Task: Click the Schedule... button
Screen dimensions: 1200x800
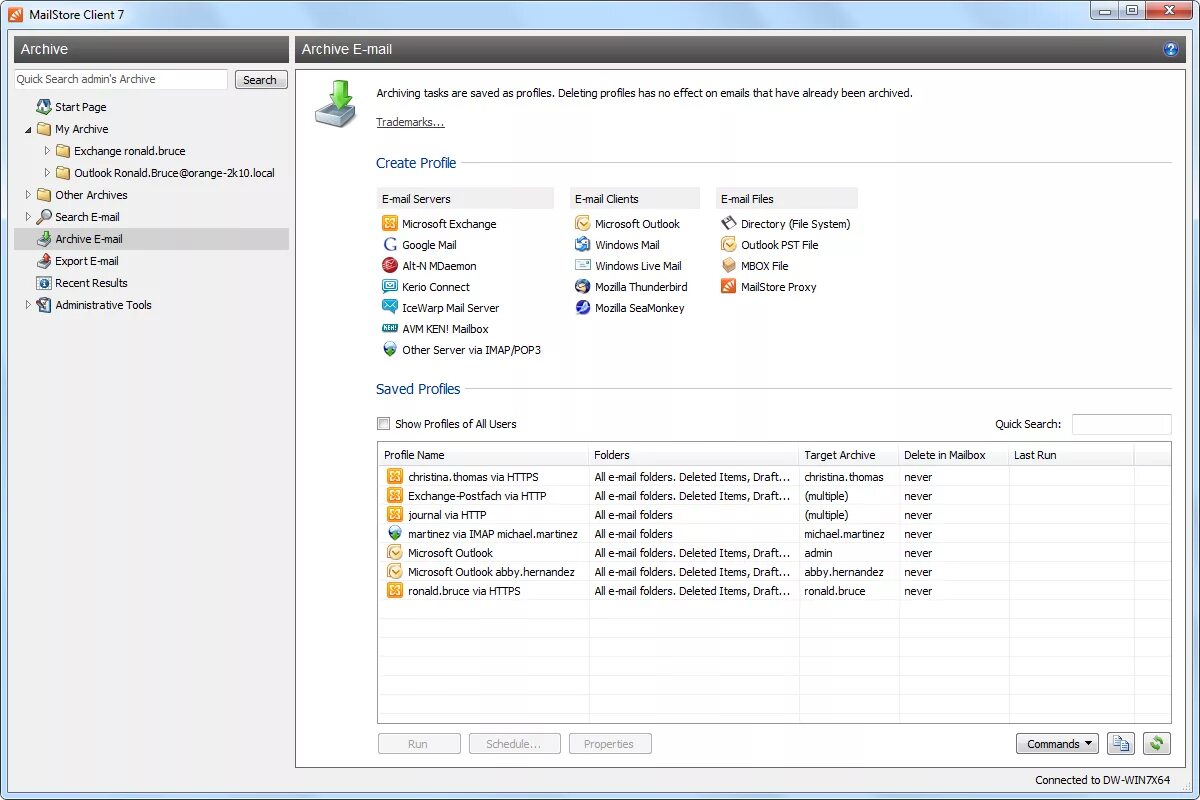Action: (x=514, y=744)
